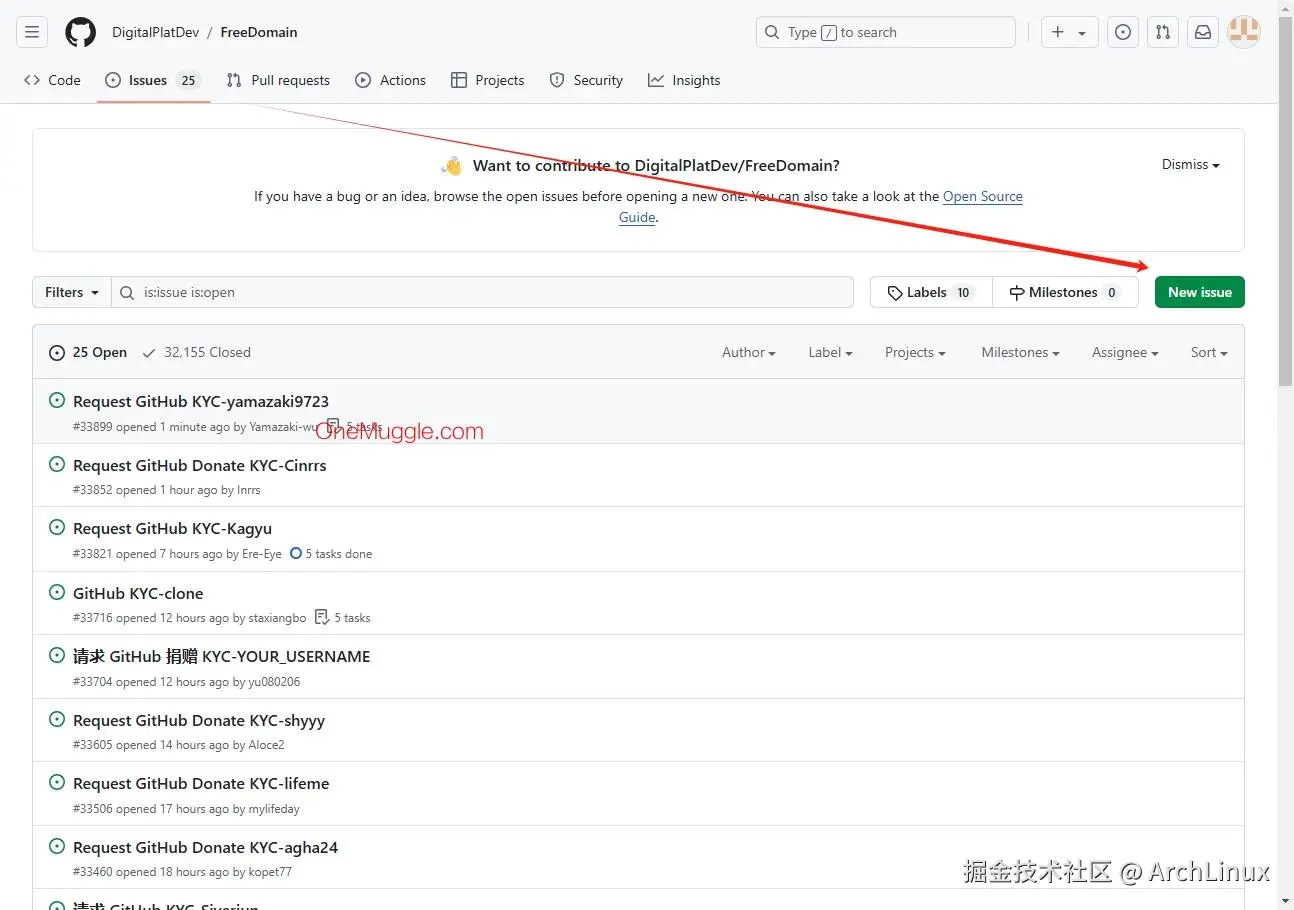Open global Issues icon in header
This screenshot has height=910, width=1294.
[x=1123, y=32]
